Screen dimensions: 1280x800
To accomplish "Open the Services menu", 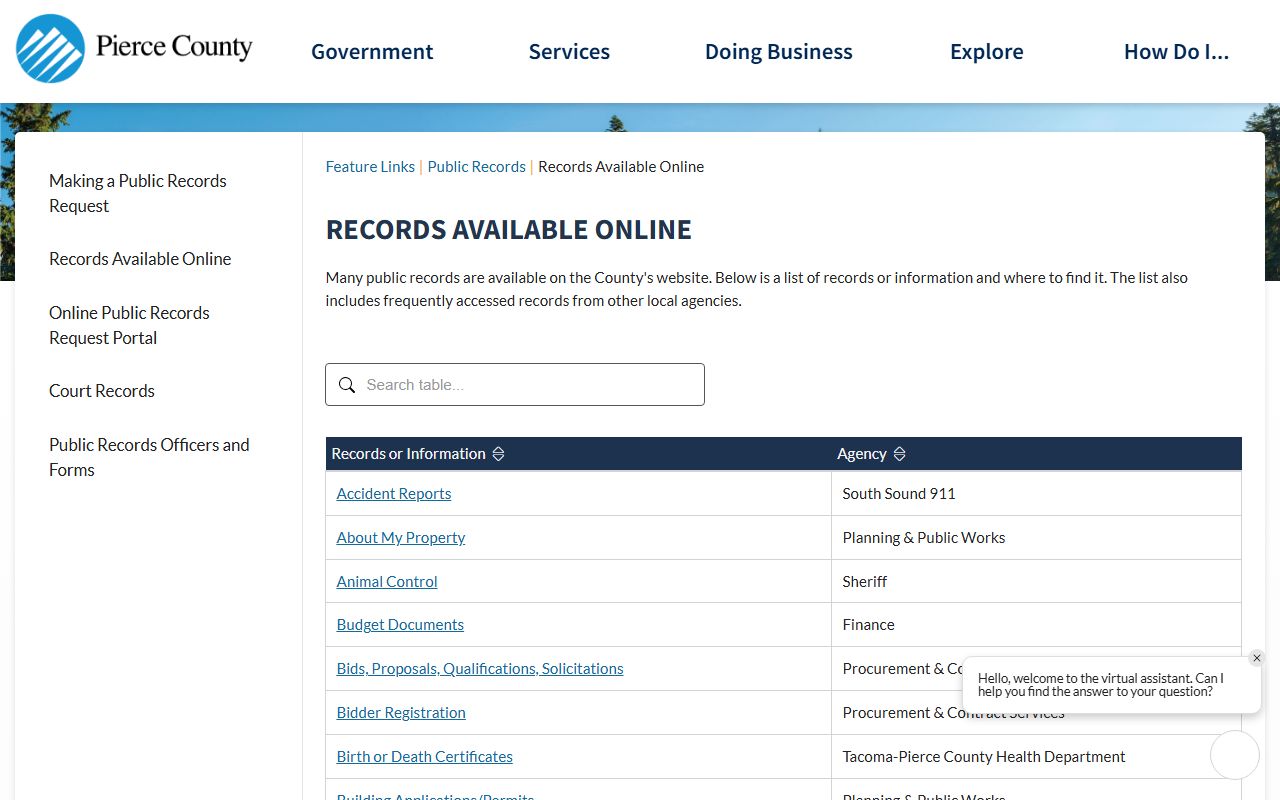I will tap(569, 52).
